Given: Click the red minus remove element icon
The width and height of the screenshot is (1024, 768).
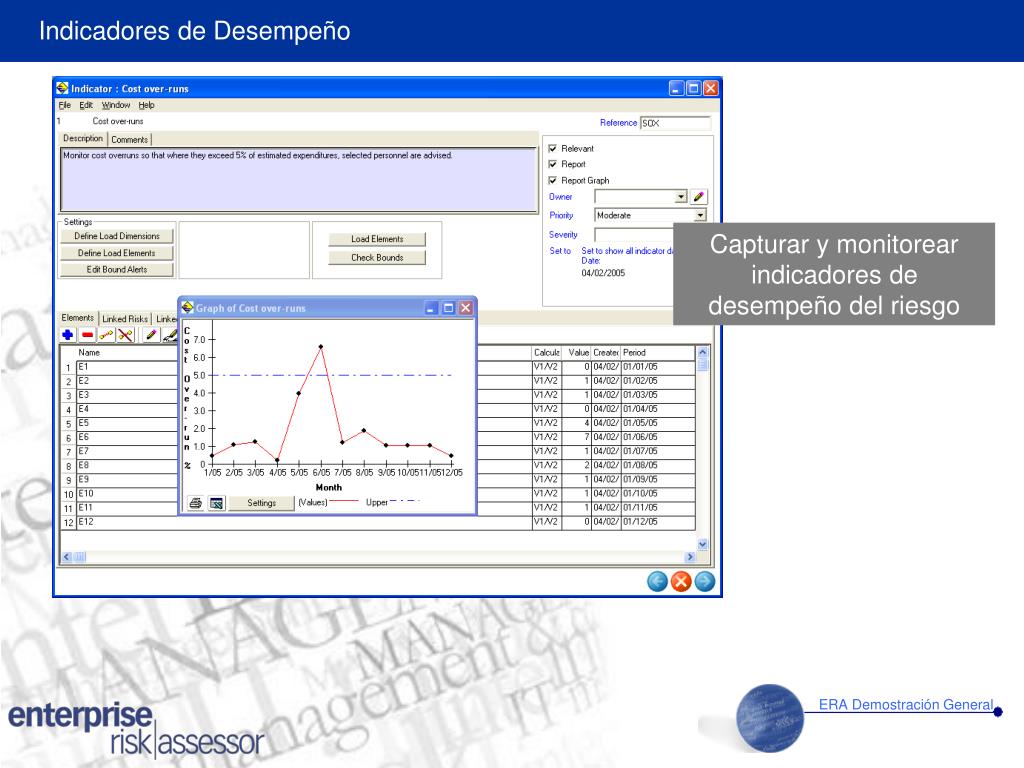Looking at the screenshot, I should pyautogui.click(x=87, y=335).
